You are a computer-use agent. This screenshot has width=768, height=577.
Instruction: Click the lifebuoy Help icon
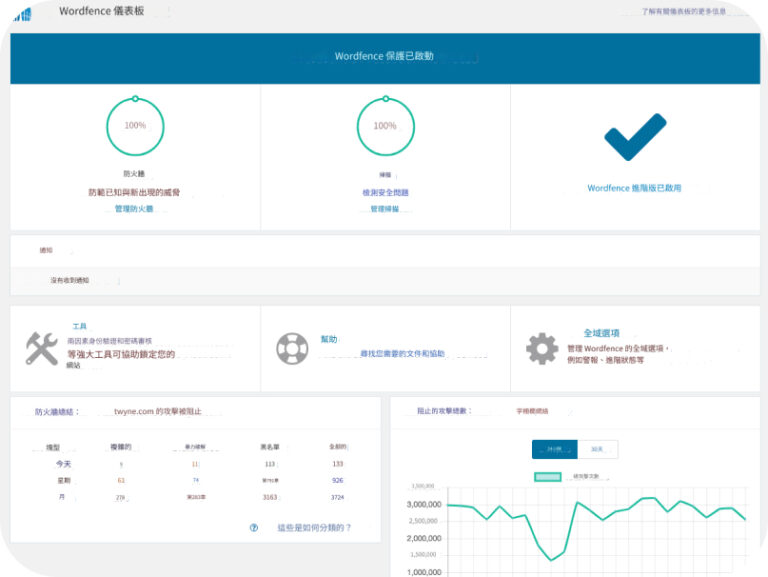pyautogui.click(x=292, y=348)
